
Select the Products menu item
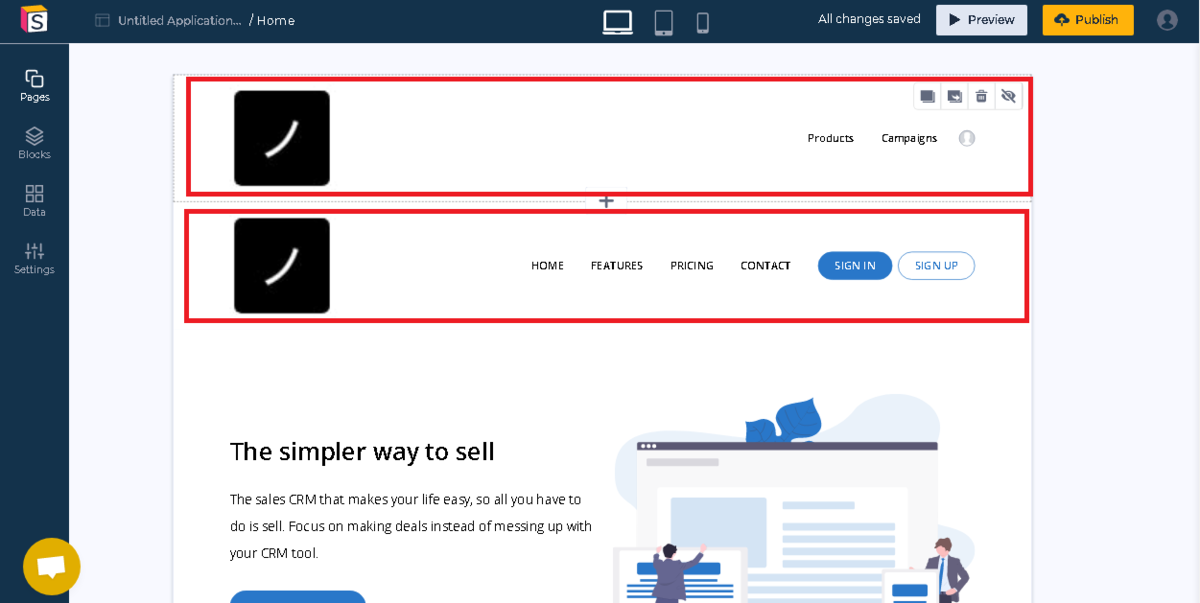pos(830,138)
